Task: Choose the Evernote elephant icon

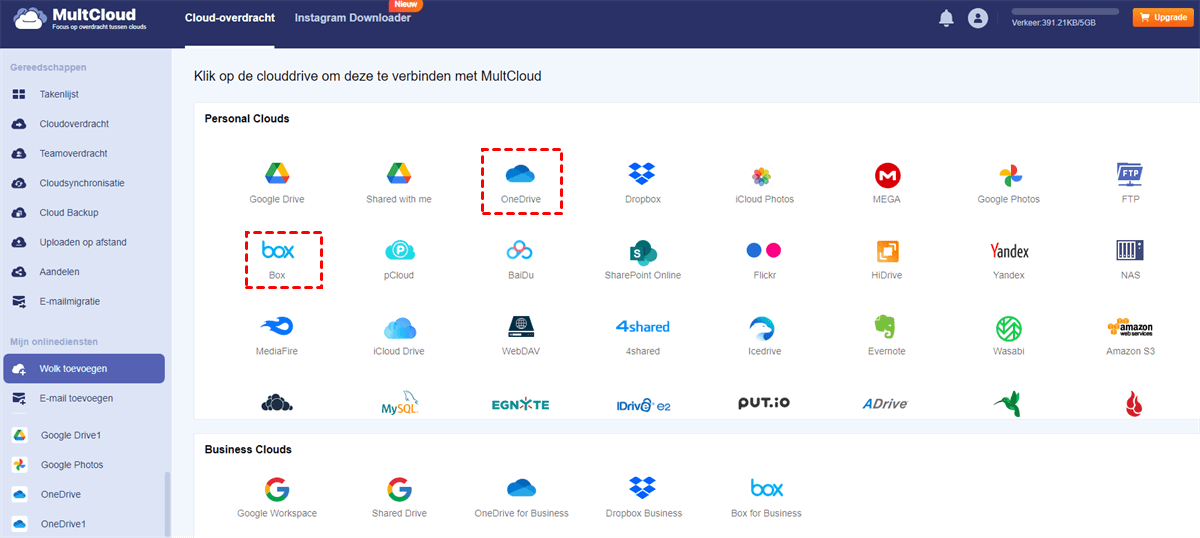Action: [x=886, y=327]
